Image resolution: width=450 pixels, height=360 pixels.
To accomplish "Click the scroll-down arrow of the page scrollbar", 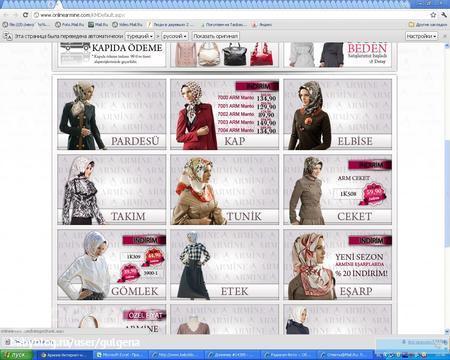I will pyautogui.click(x=447, y=332).
